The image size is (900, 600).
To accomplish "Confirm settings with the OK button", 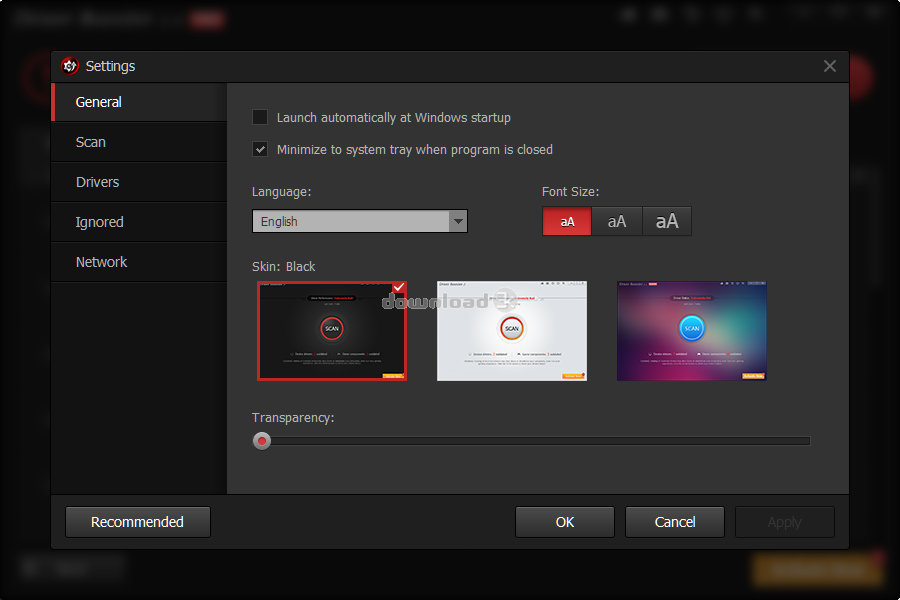I will pos(565,522).
